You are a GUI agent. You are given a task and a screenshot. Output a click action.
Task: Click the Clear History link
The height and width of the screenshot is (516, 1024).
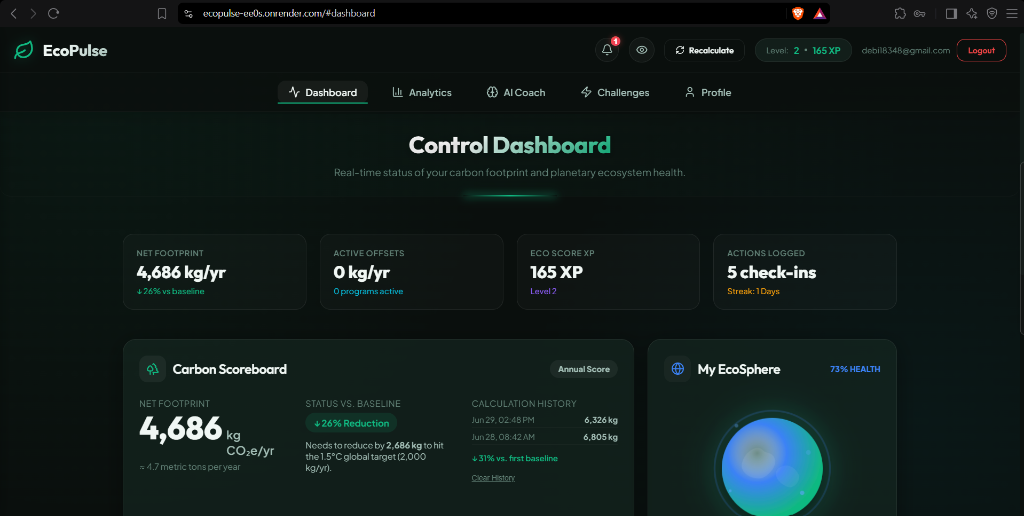[x=493, y=478]
